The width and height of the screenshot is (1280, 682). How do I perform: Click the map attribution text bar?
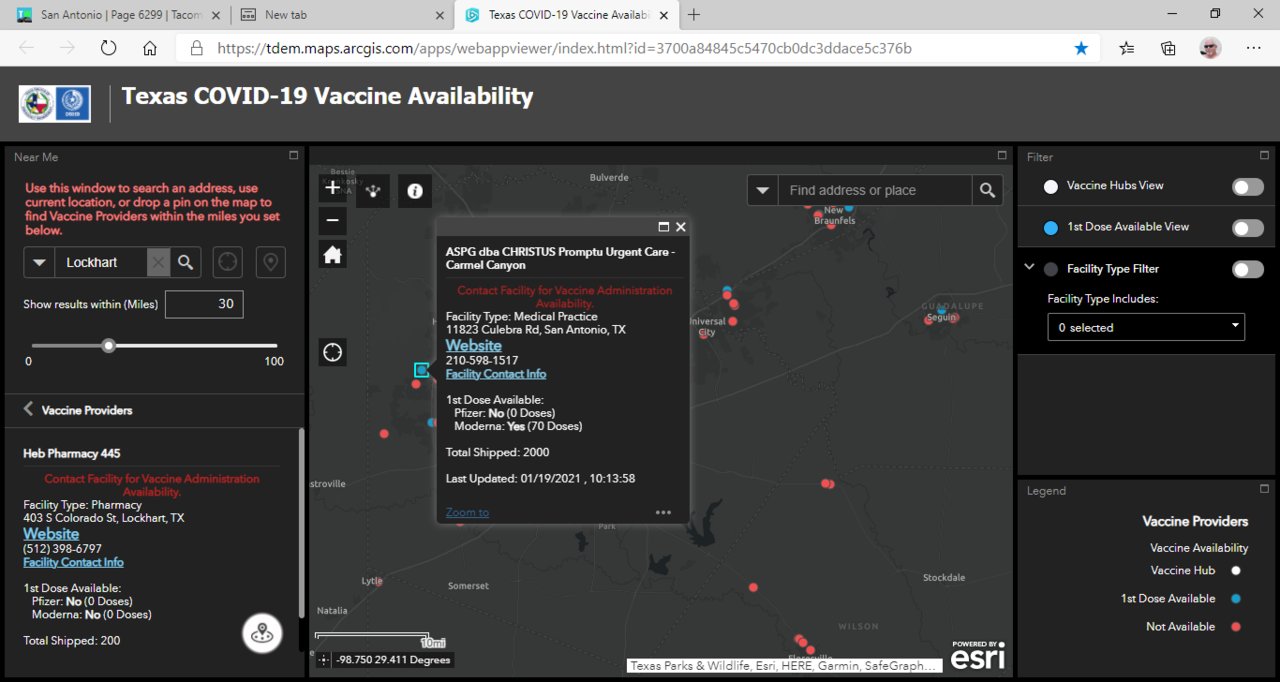(784, 665)
